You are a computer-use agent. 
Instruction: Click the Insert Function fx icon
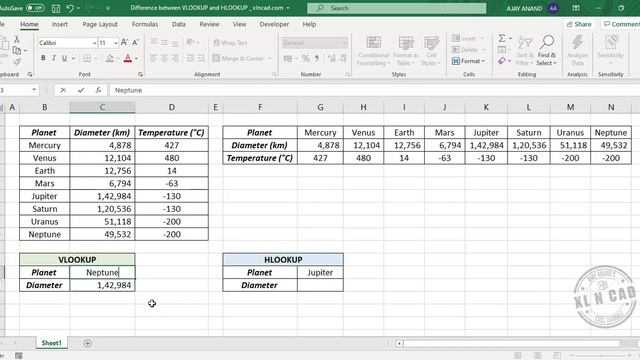tap(98, 90)
